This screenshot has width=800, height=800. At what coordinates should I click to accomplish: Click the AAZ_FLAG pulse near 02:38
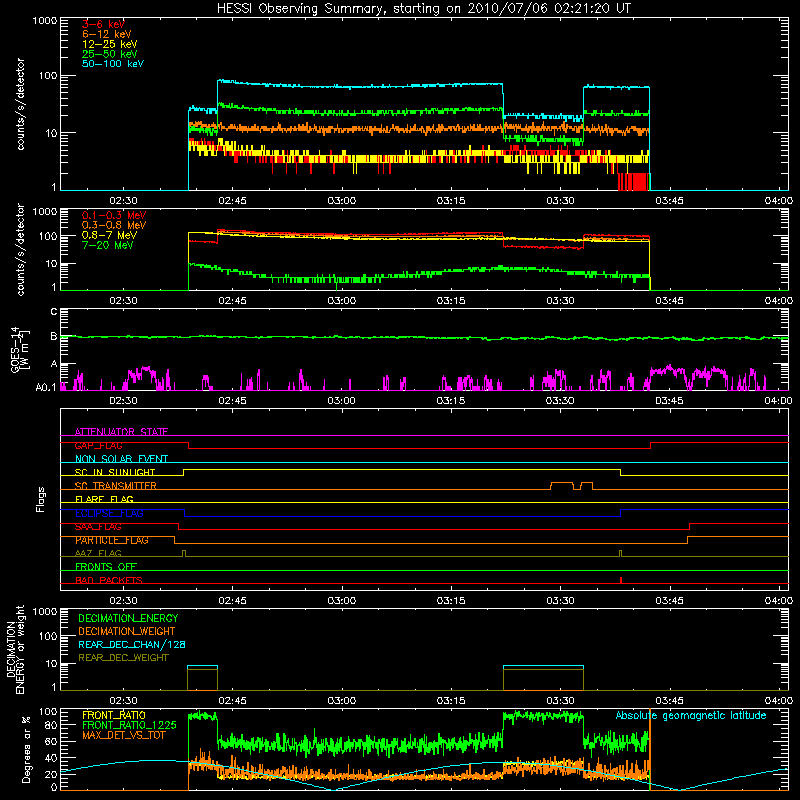pyautogui.click(x=184, y=553)
